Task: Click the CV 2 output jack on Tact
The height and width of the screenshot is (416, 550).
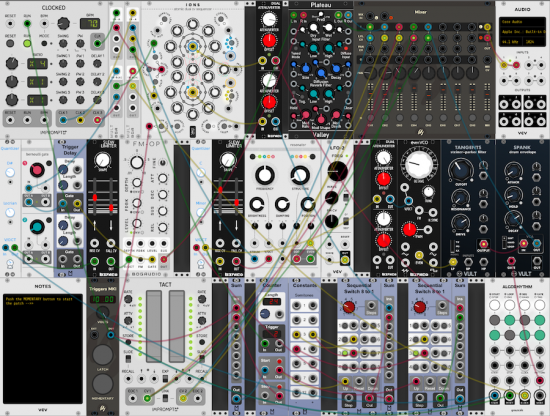Action: tap(183, 398)
